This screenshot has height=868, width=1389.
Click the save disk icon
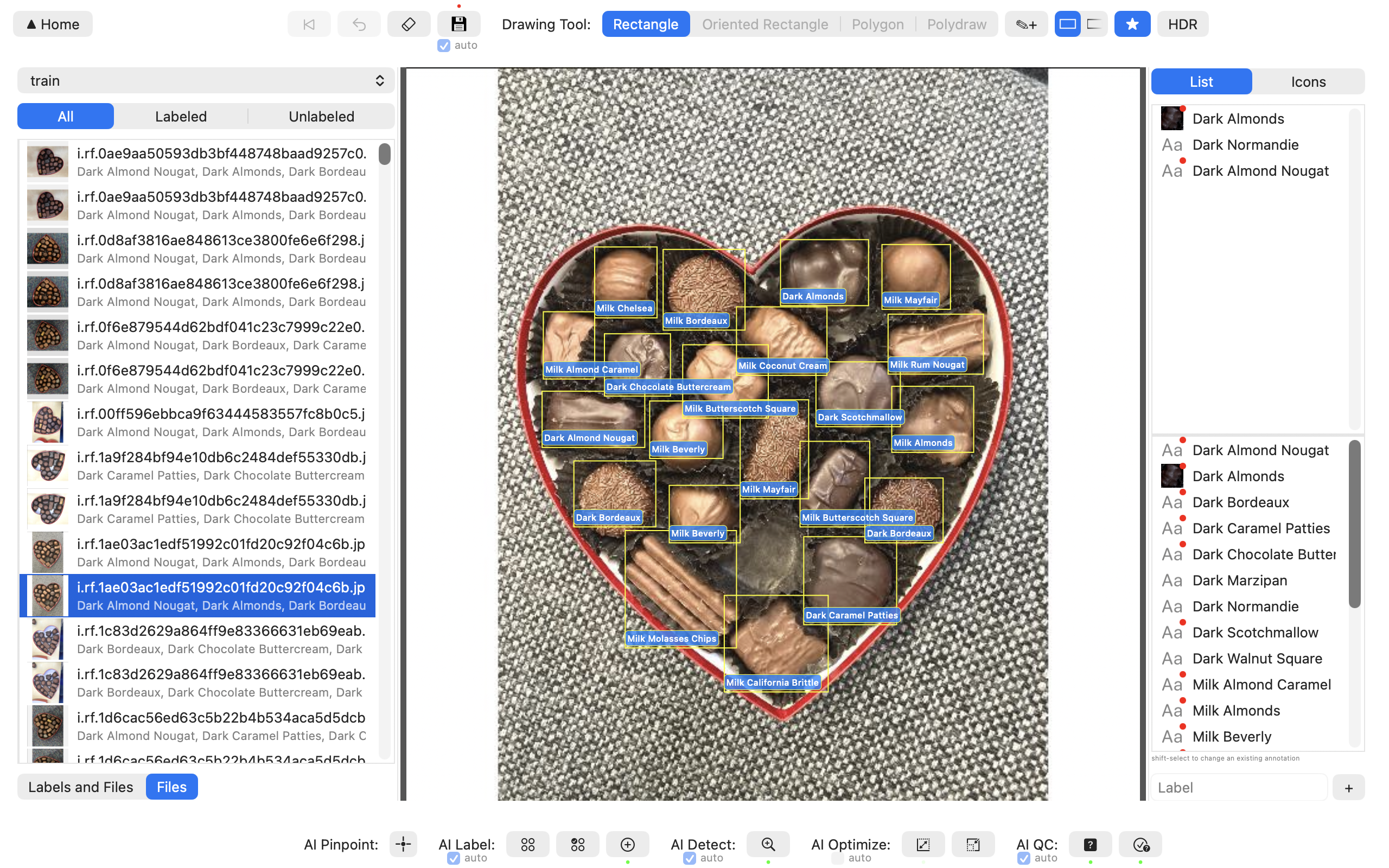458,24
